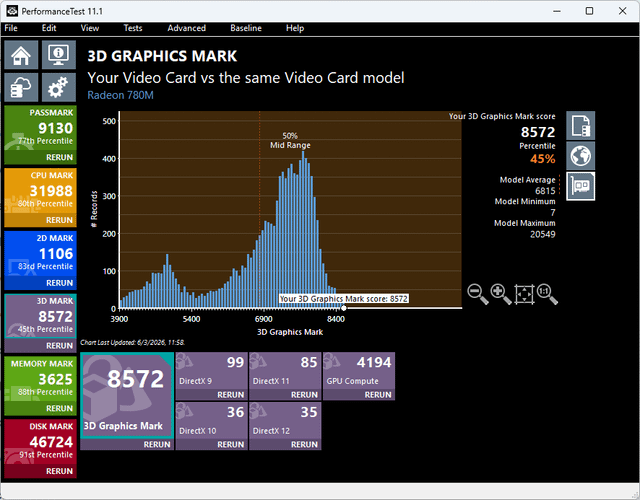This screenshot has height=500, width=640.
Task: Reset chart zoom to 1:1
Action: [547, 294]
